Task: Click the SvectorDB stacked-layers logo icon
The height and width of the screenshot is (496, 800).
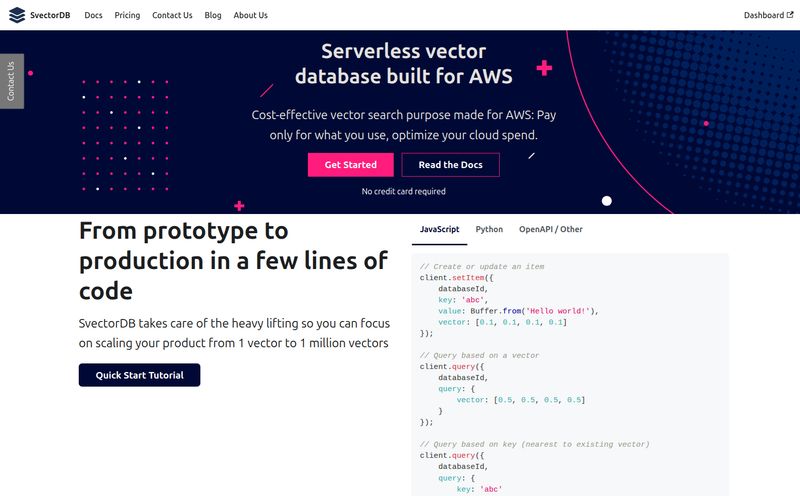Action: tap(17, 15)
